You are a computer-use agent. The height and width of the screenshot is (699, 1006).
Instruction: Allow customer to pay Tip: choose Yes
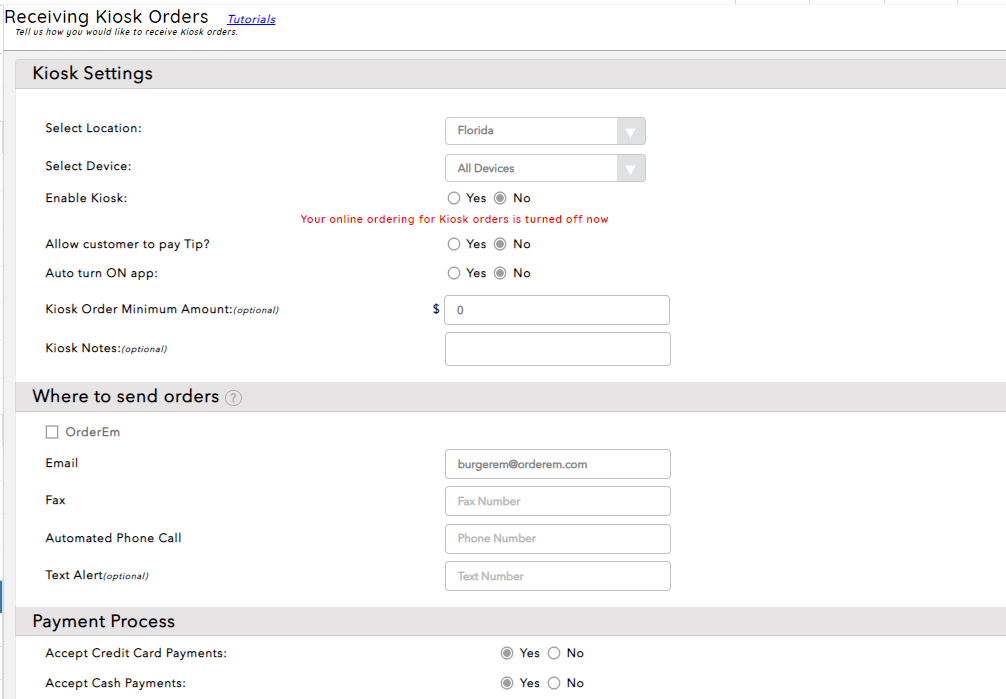click(454, 244)
